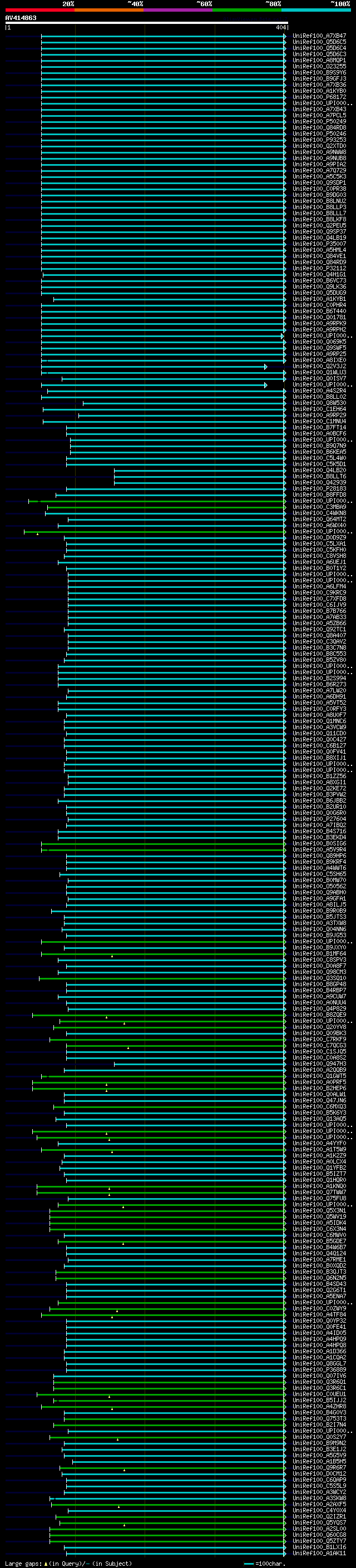Click the purple ~60% identity legend segment
Image resolution: width=356 pixels, height=1568 pixels.
[x=179, y=10]
